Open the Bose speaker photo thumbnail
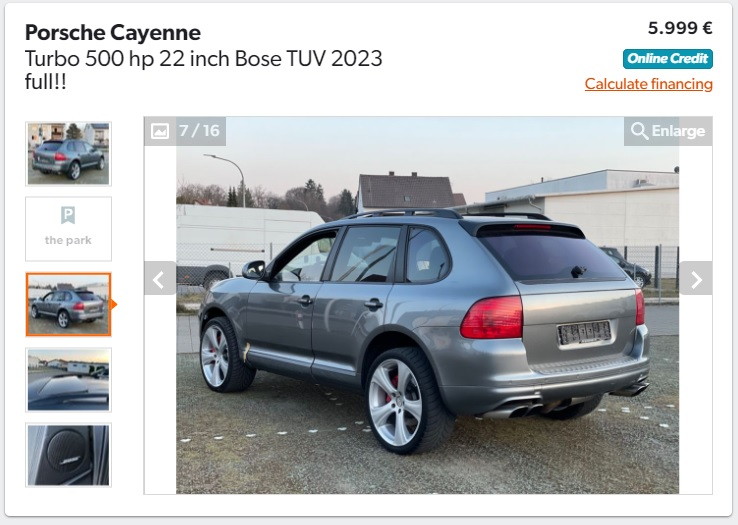 [68, 455]
